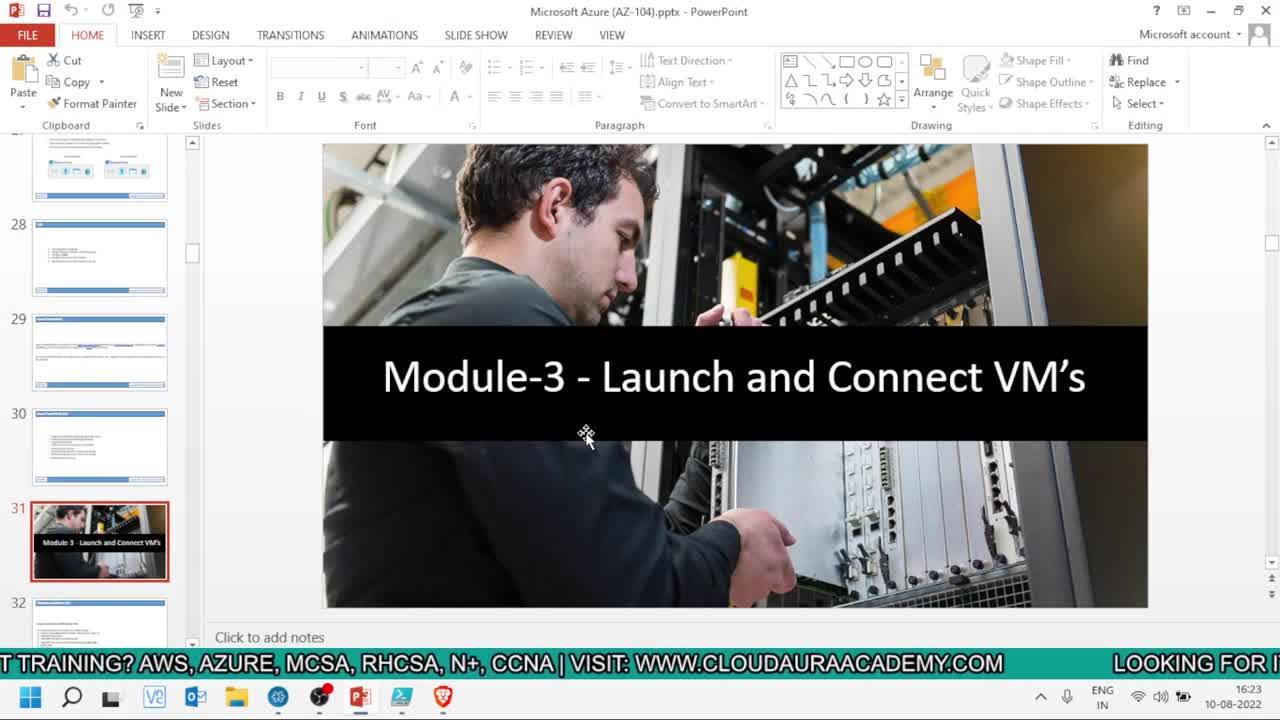Open Outlook from the taskbar
This screenshot has width=1280, height=720.
(195, 697)
